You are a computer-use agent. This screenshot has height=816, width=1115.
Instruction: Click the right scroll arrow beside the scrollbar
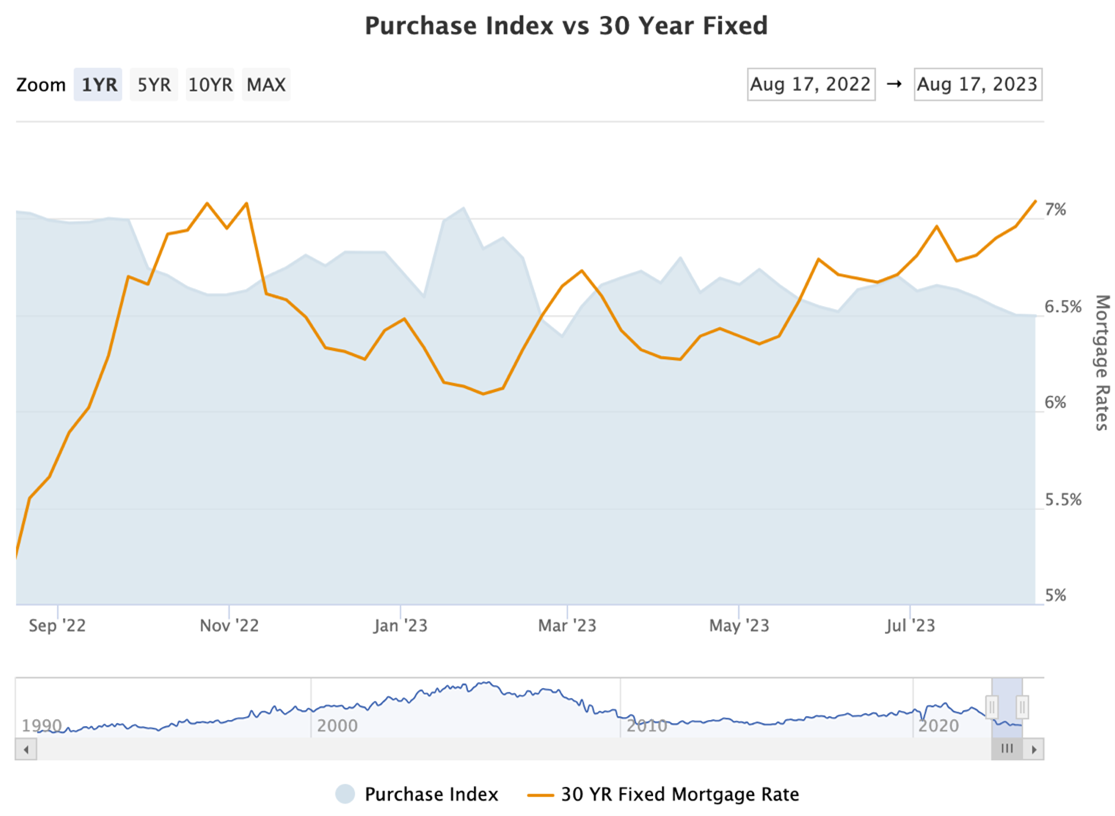tap(1034, 749)
